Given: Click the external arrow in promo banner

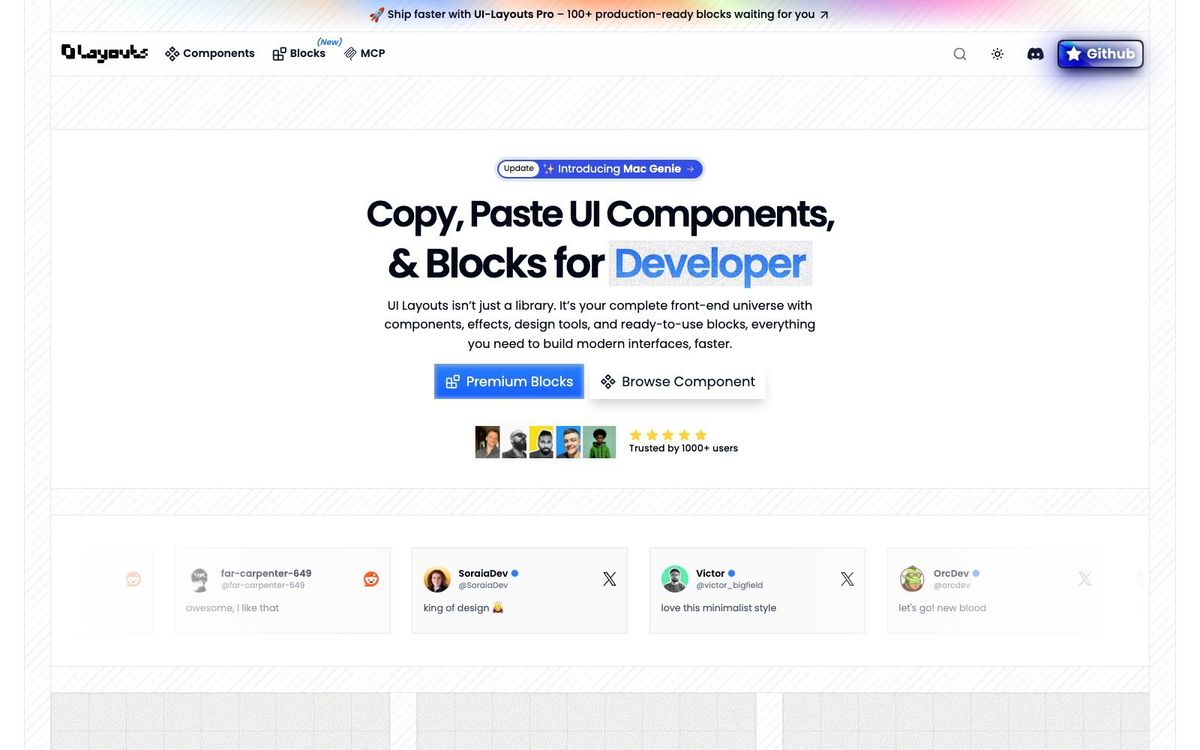Looking at the screenshot, I should tap(824, 15).
